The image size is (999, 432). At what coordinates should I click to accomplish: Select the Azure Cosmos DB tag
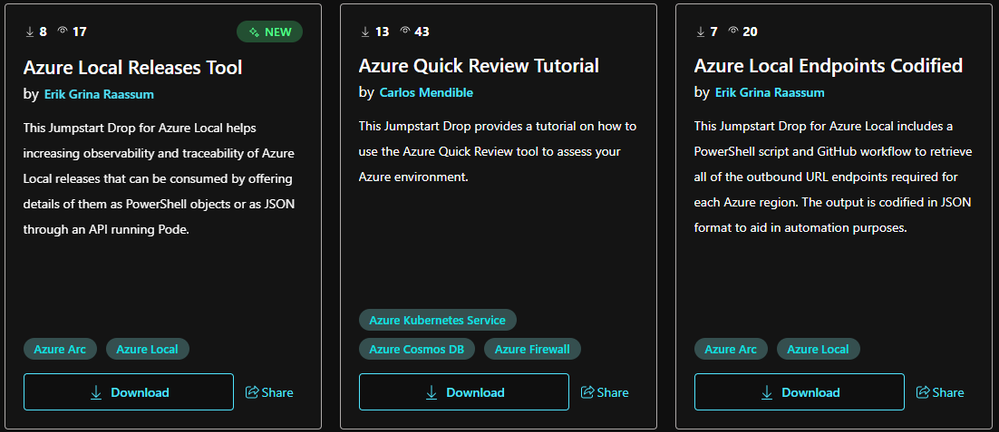click(417, 349)
